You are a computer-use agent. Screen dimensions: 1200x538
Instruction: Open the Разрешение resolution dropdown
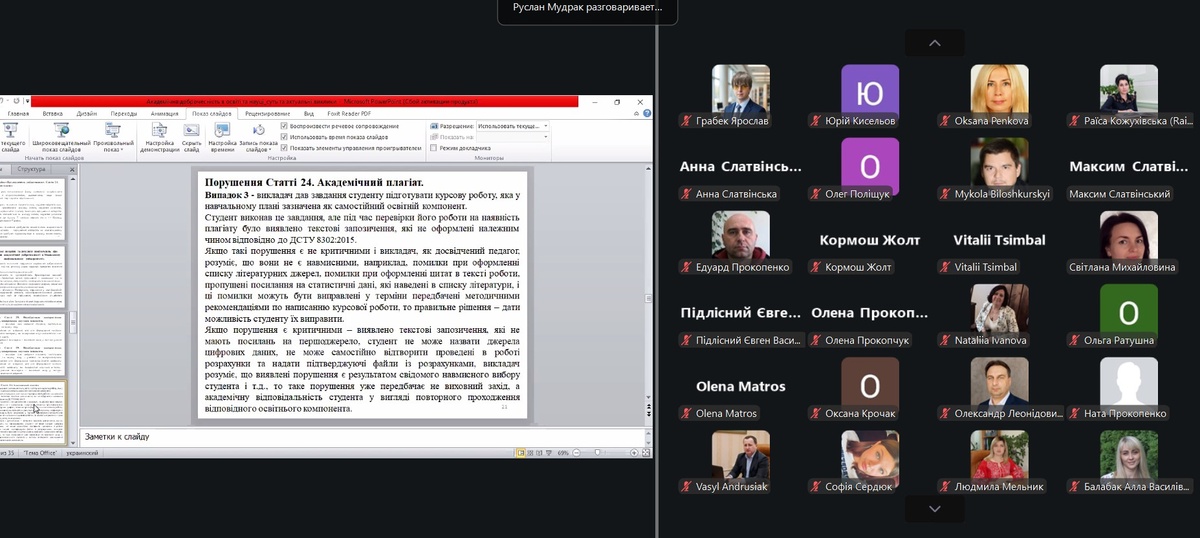click(512, 126)
